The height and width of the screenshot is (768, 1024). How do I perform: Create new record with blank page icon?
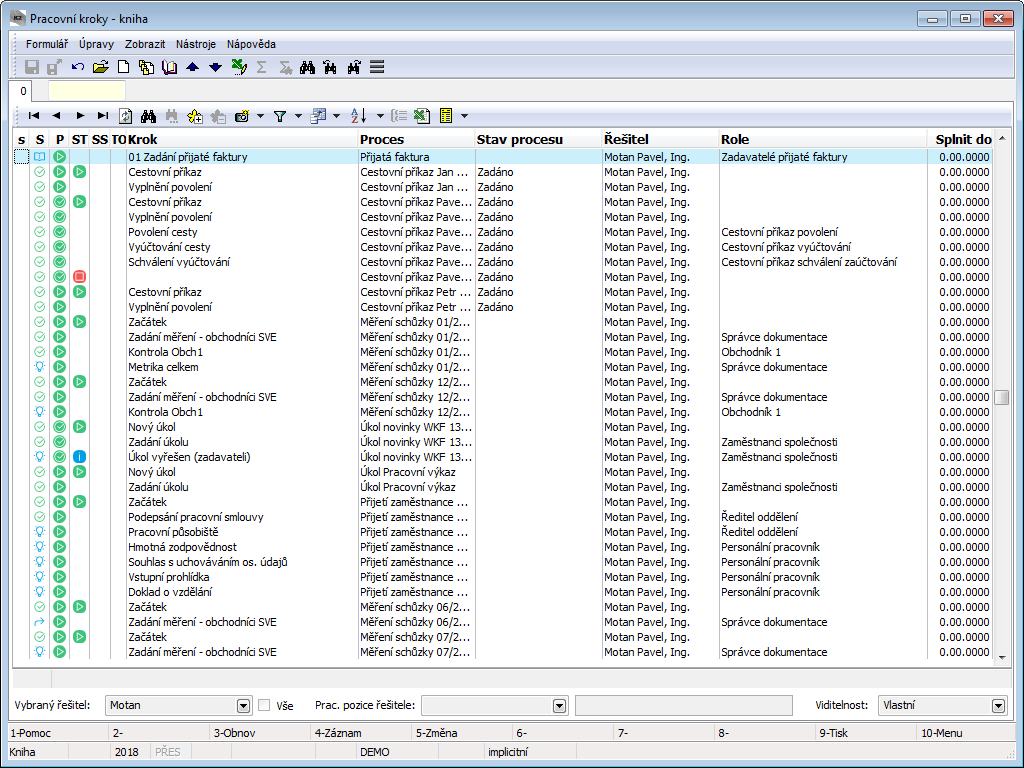[x=124, y=67]
